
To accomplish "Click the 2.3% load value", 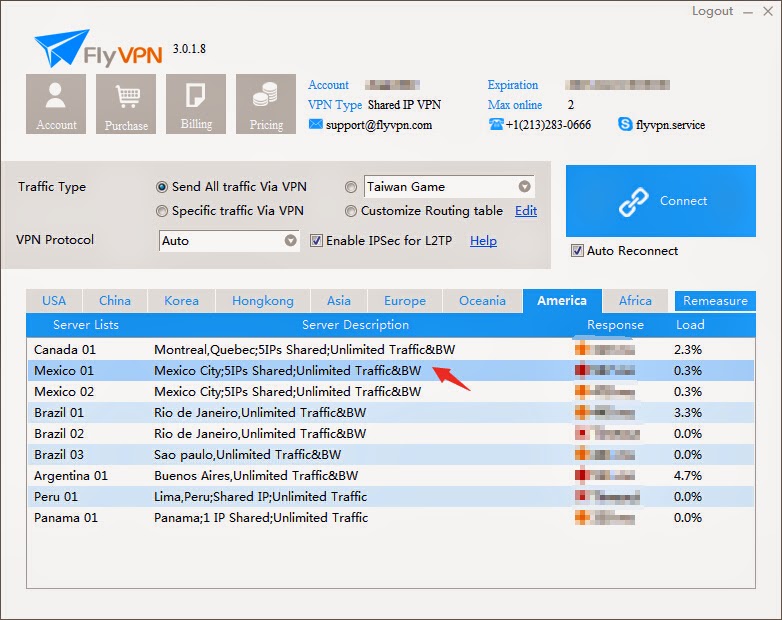I will click(x=688, y=350).
